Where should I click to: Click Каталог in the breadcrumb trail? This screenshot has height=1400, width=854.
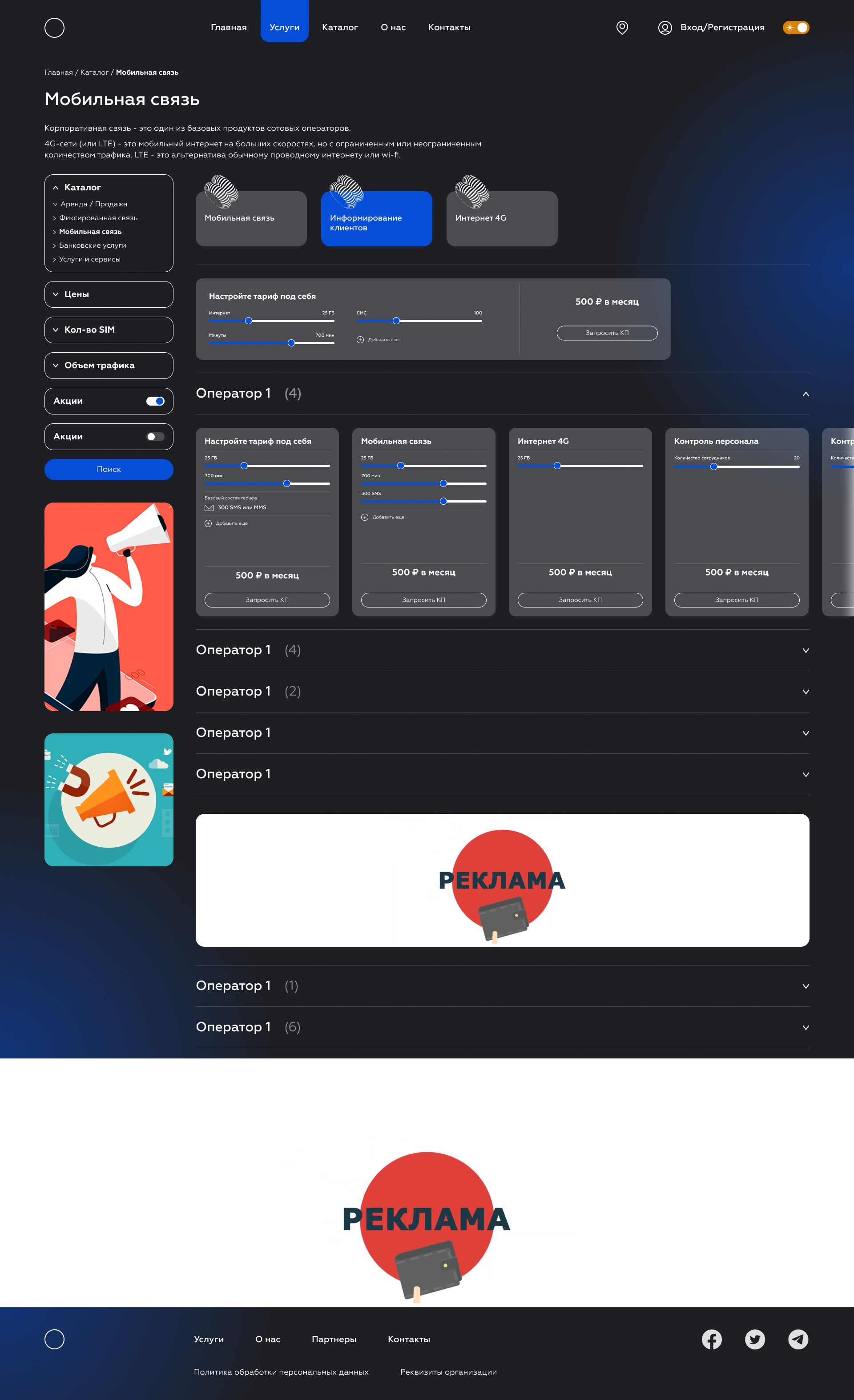pyautogui.click(x=94, y=72)
